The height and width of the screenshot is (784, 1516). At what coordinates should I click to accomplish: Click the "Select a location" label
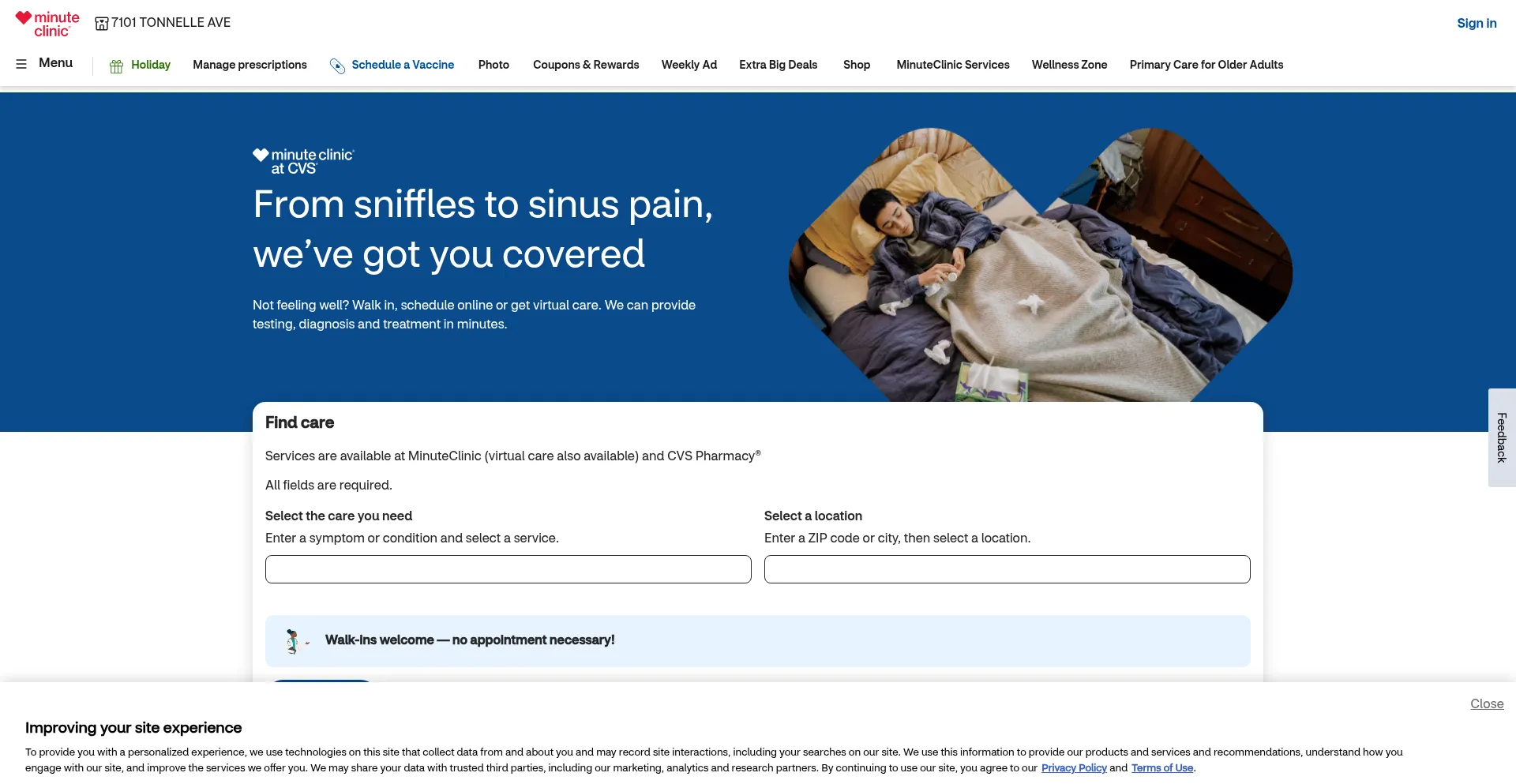813,516
